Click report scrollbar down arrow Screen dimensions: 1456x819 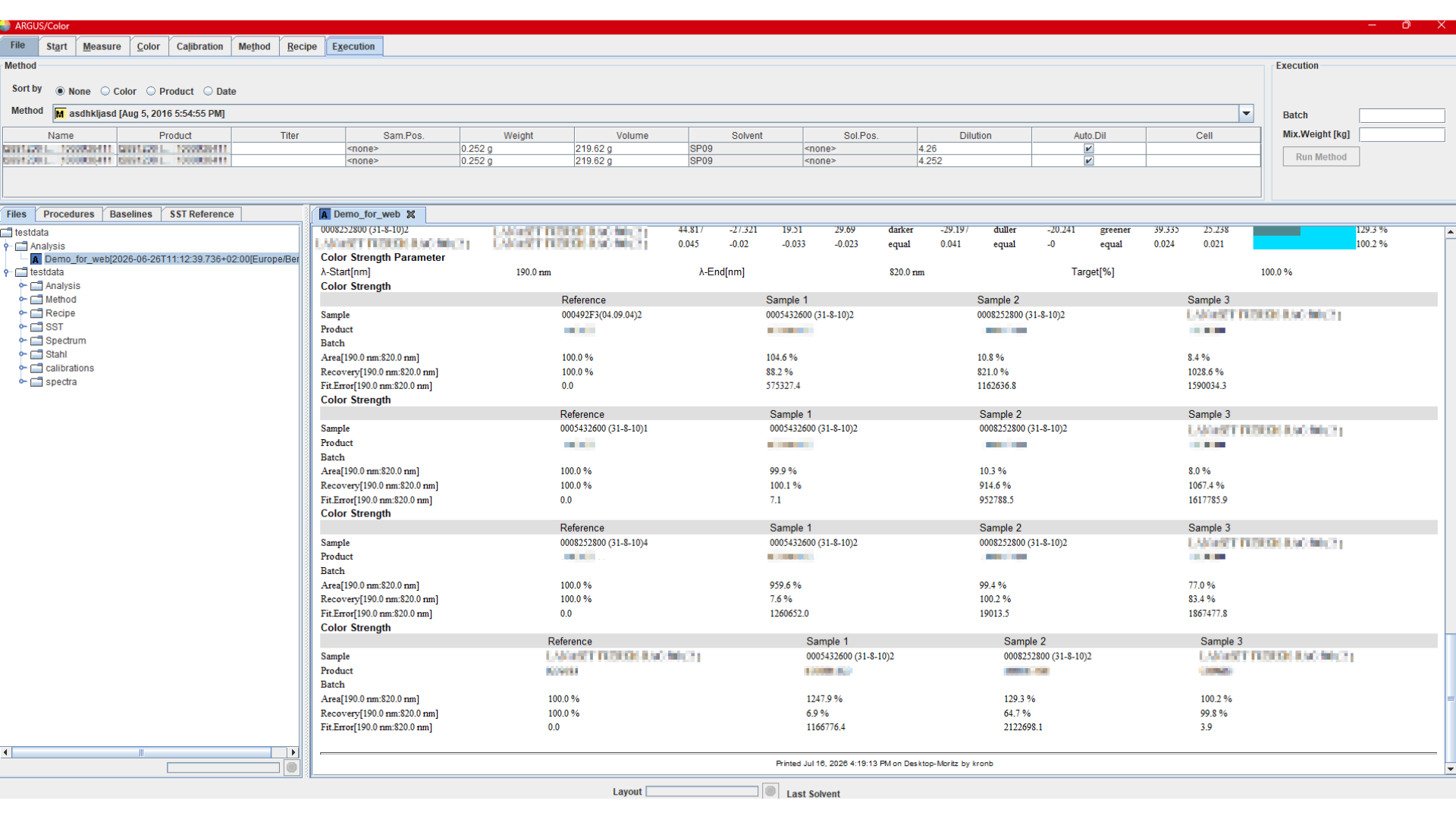point(1450,770)
